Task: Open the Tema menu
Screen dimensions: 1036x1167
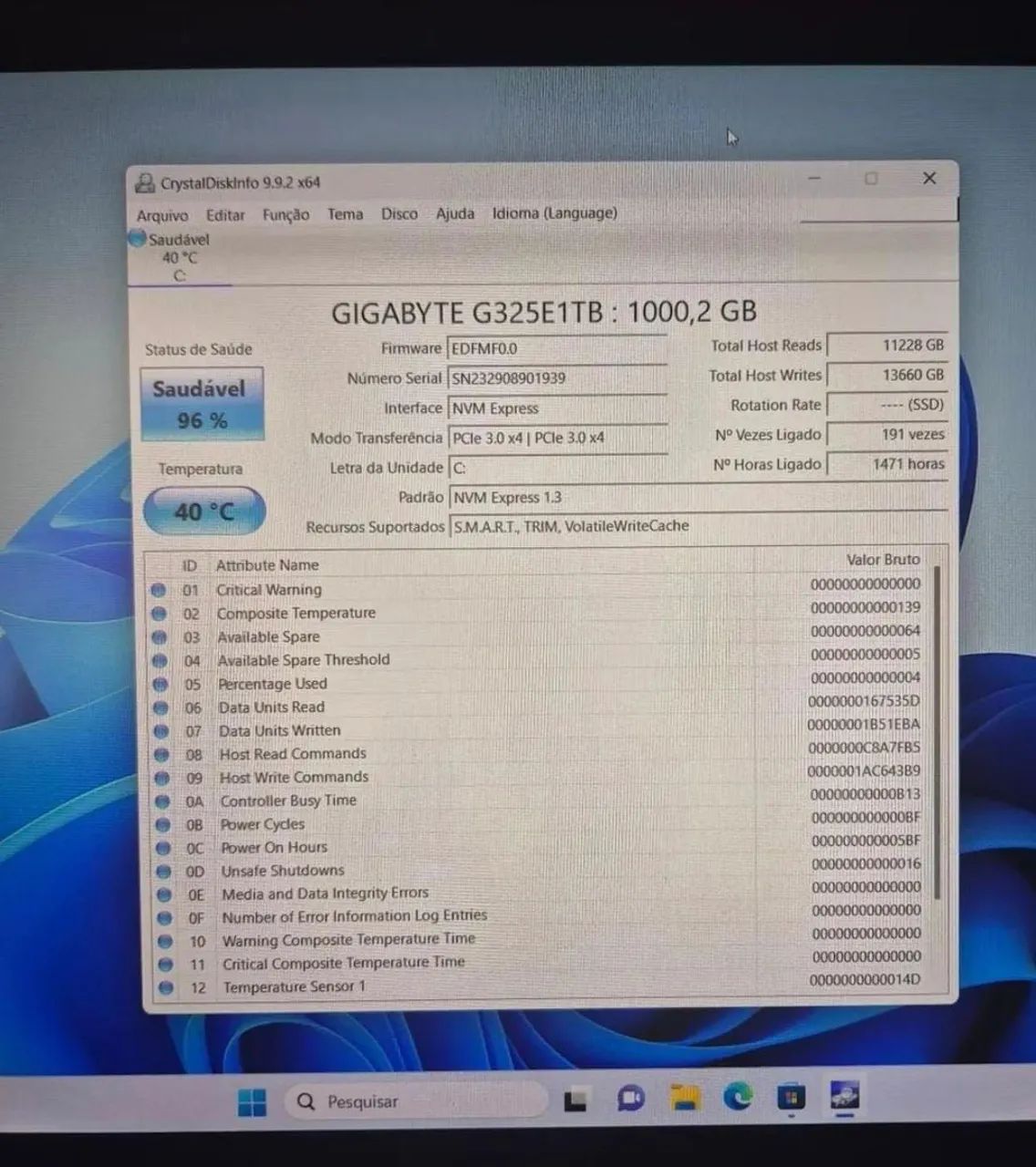Action: pyautogui.click(x=346, y=214)
